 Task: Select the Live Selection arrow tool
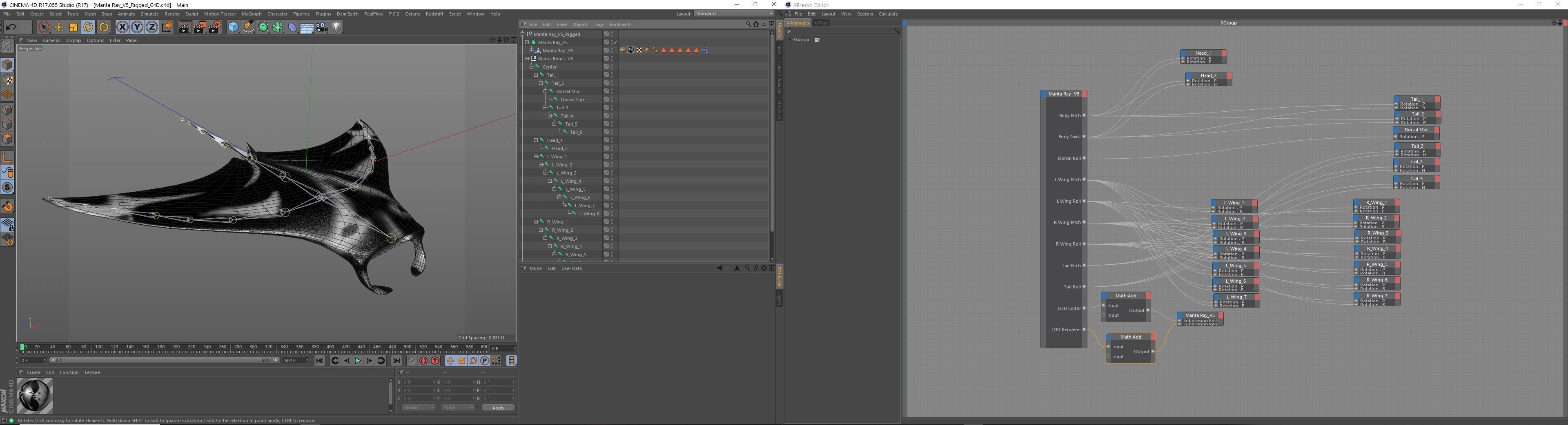pyautogui.click(x=44, y=27)
